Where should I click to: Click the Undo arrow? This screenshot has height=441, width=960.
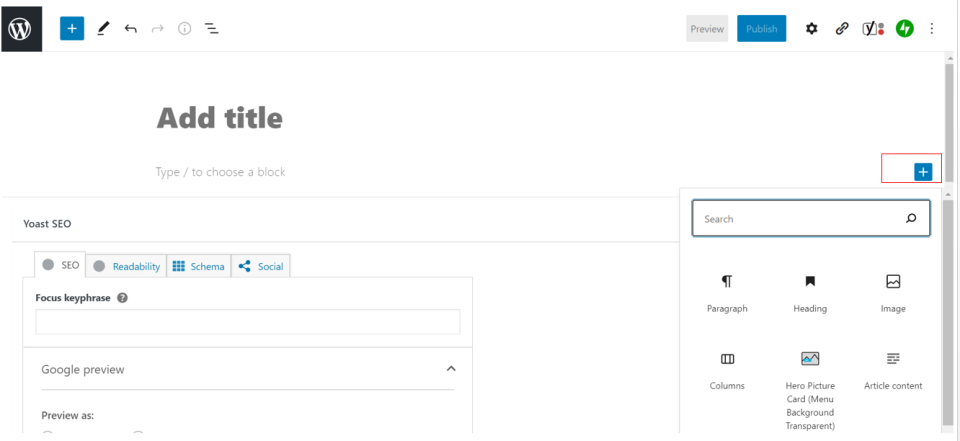(130, 29)
